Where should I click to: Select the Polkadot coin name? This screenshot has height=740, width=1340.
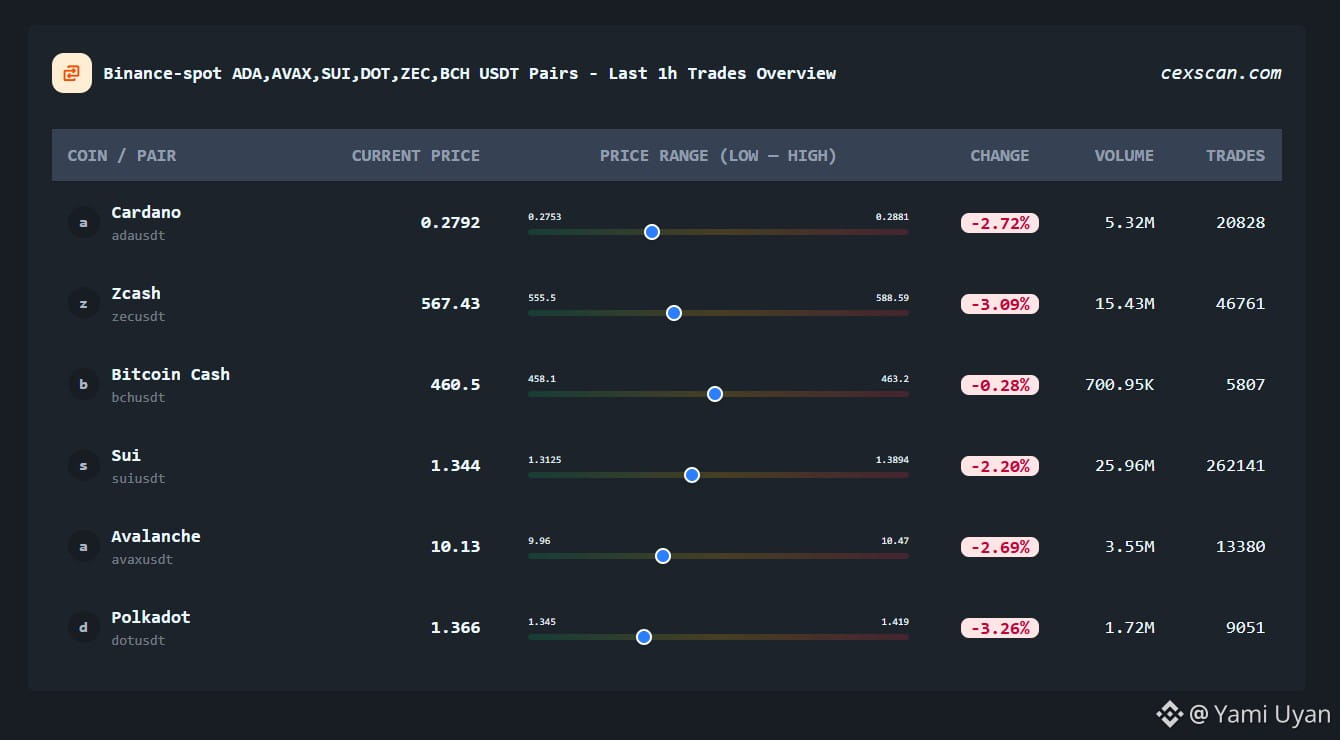(151, 617)
